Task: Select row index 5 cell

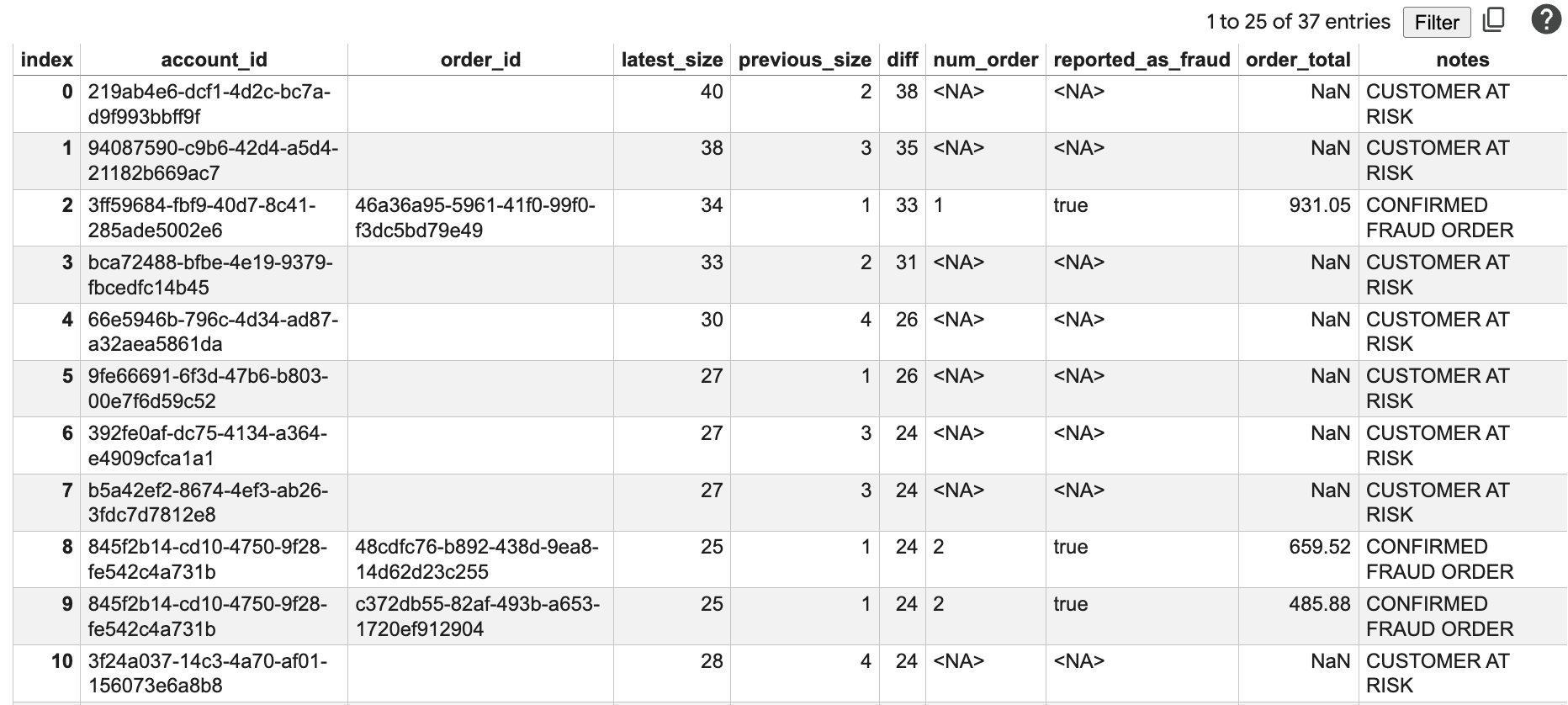Action: click(67, 376)
